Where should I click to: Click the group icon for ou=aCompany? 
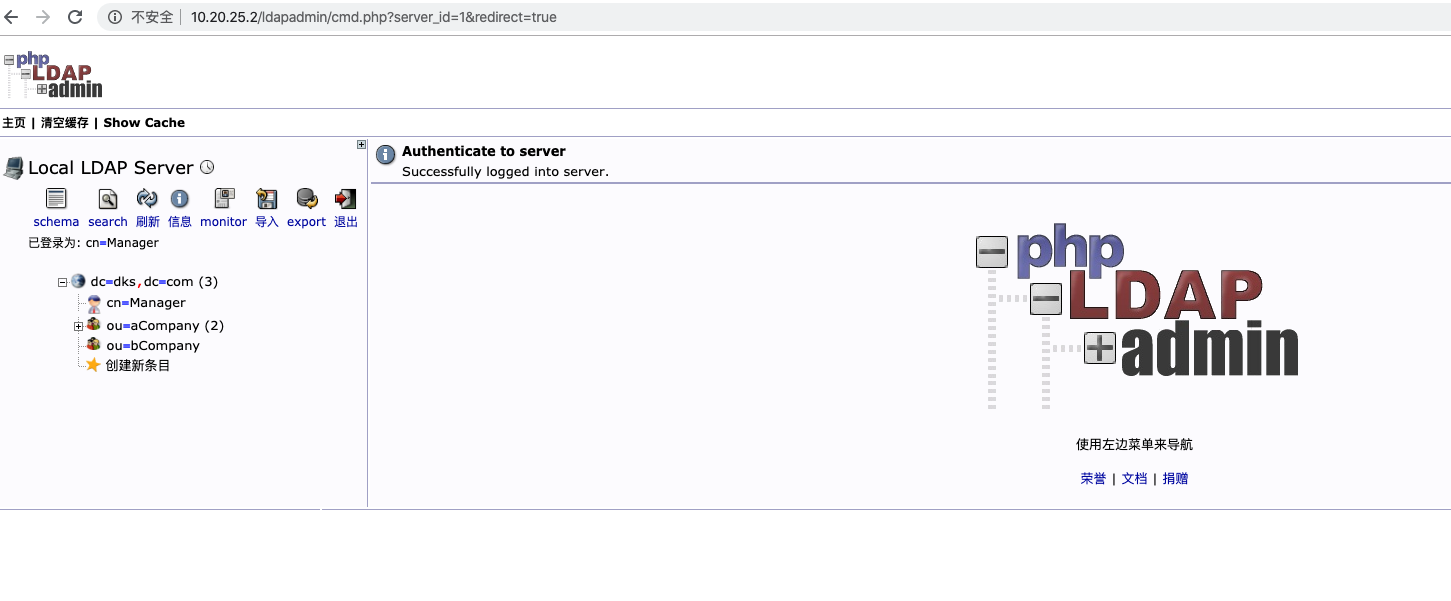click(94, 325)
